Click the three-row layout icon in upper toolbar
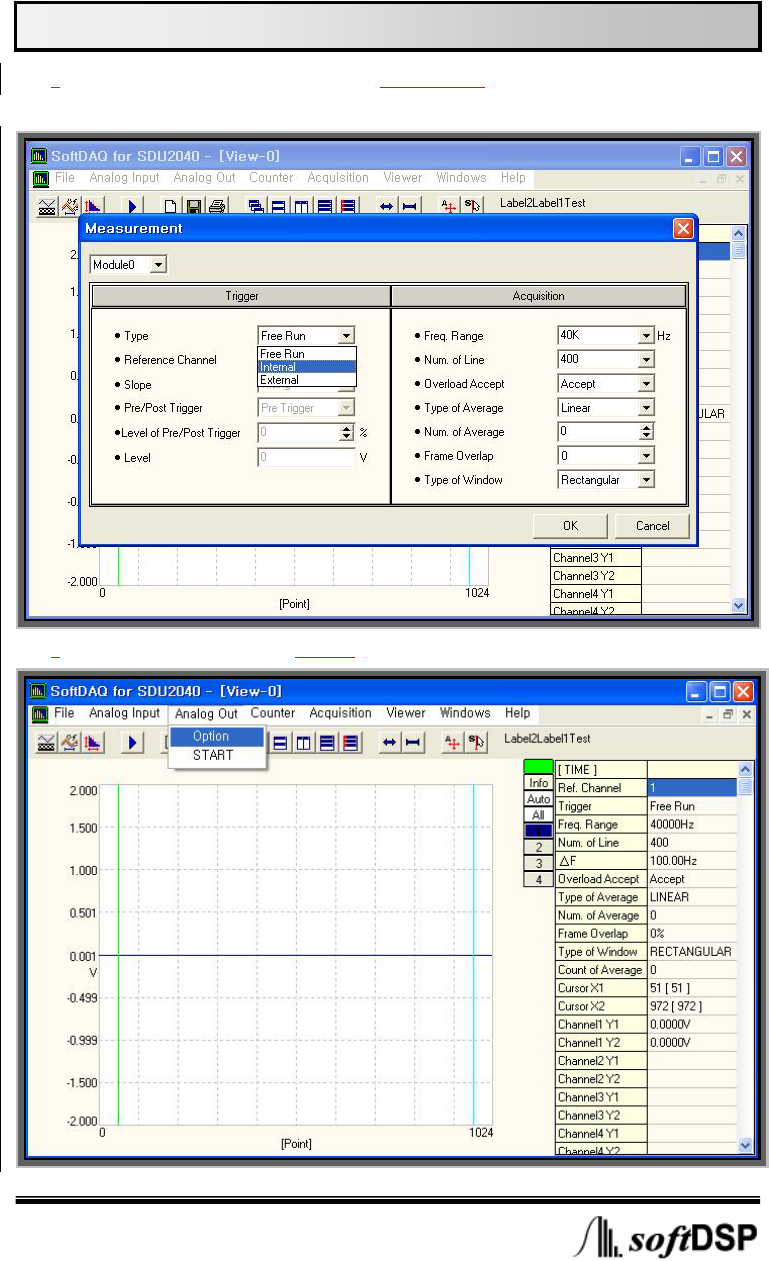Screen dimensions: 769x1261 tap(326, 206)
